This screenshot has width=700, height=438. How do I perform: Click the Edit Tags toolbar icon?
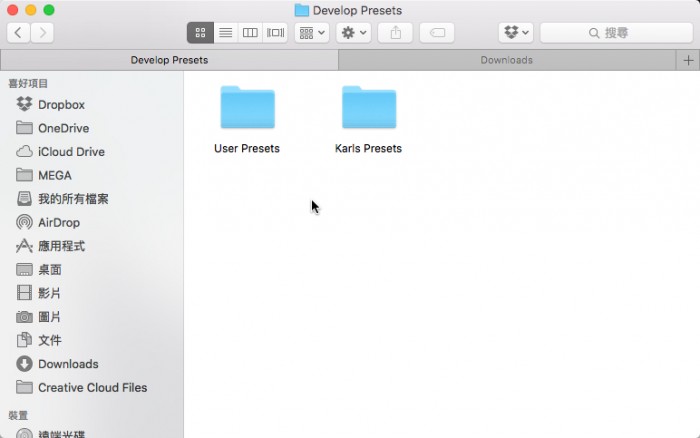[437, 33]
